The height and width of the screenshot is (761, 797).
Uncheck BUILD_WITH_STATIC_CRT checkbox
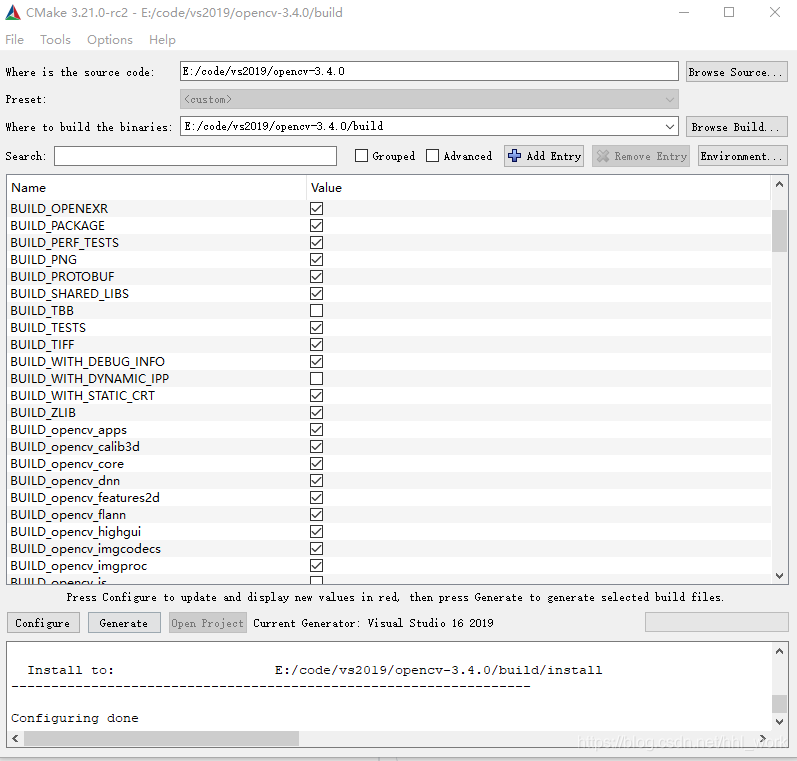coord(316,395)
